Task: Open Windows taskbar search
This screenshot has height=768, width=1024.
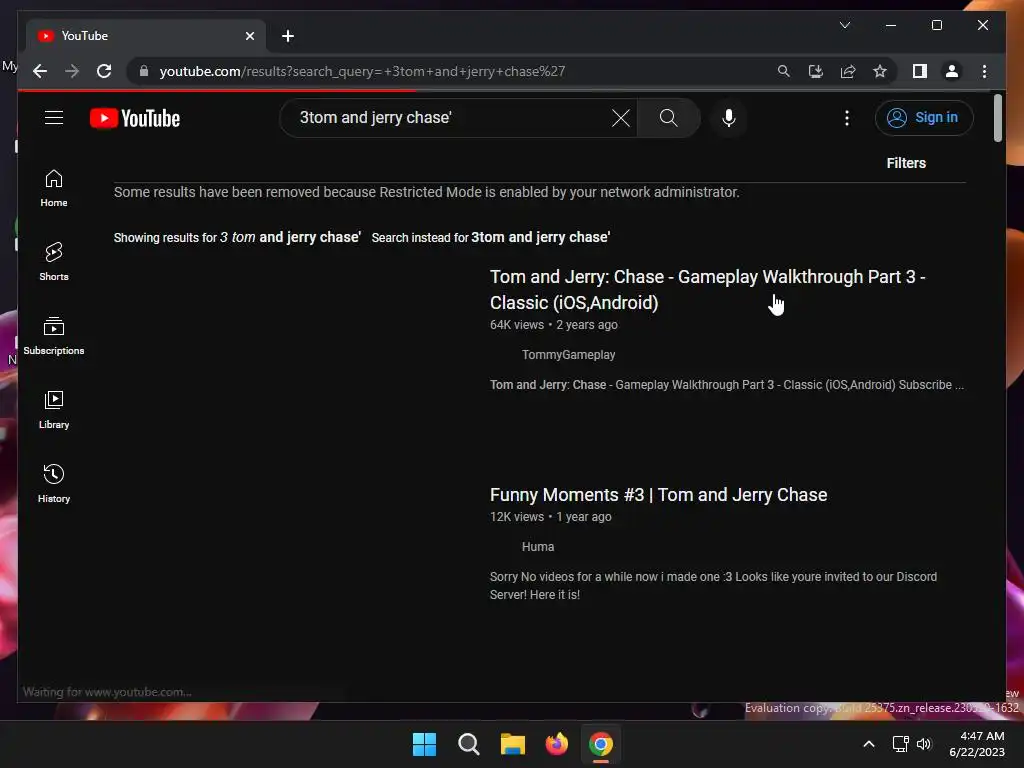Action: coord(468,744)
